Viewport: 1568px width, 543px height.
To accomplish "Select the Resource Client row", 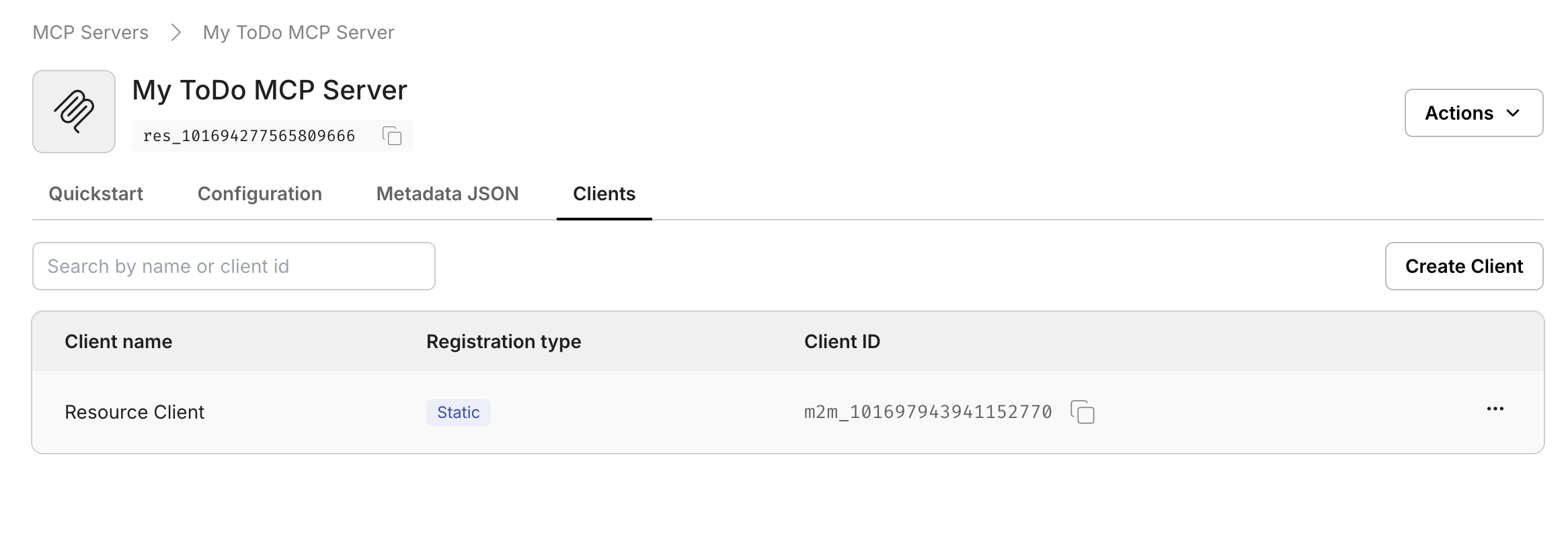I will [134, 411].
